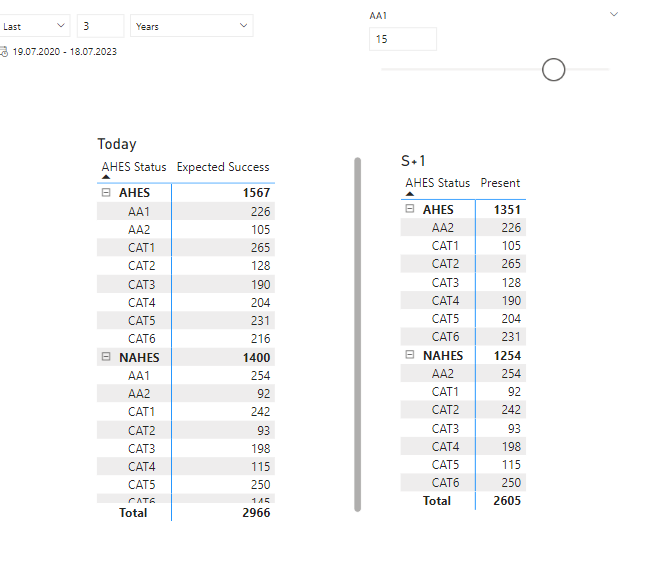Screen dimensions: 646x570
Task: Select CAT2 value 265 in S+1 table
Action: click(x=511, y=264)
